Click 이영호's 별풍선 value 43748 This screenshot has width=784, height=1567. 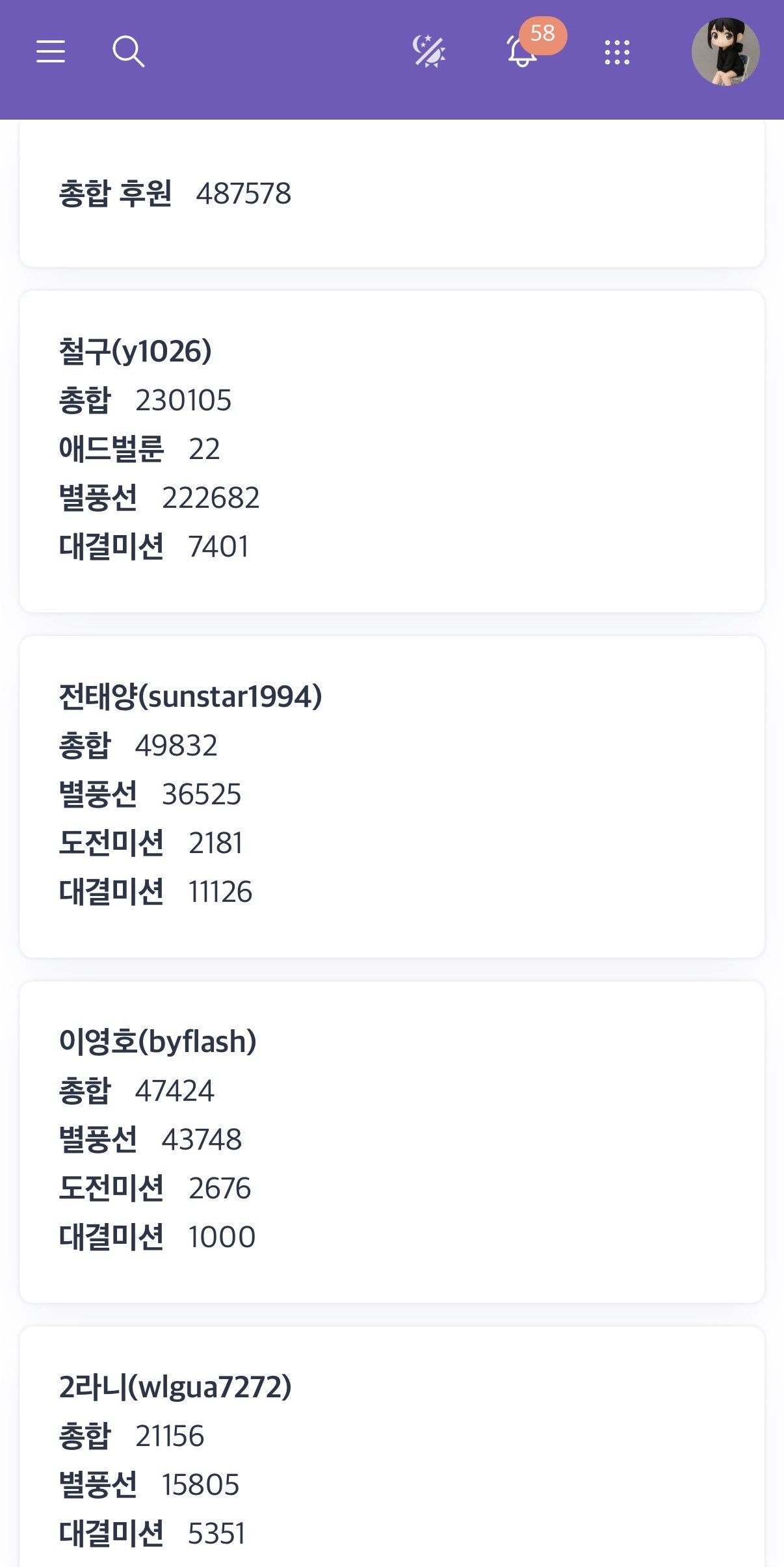pos(202,1140)
